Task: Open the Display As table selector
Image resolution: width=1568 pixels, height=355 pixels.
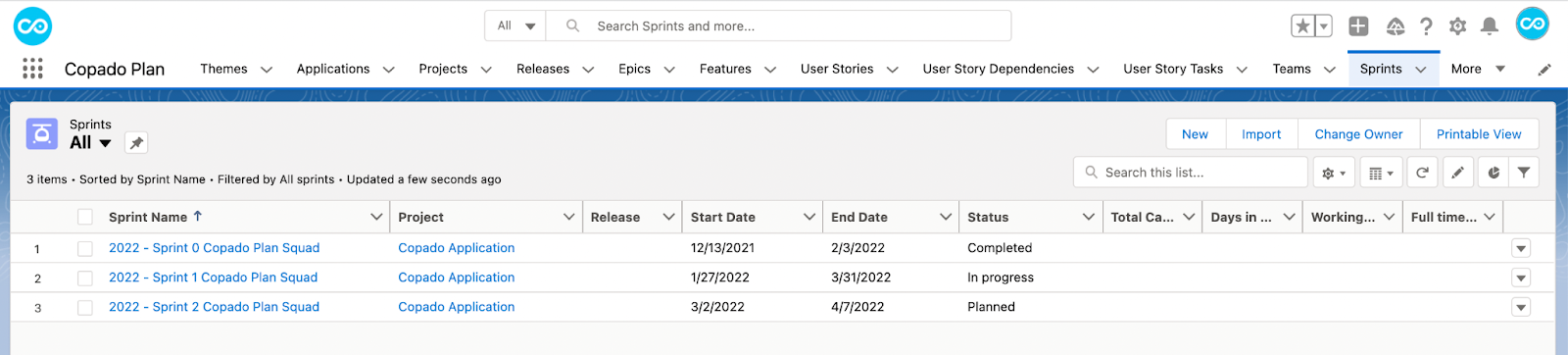Action: pyautogui.click(x=1381, y=173)
